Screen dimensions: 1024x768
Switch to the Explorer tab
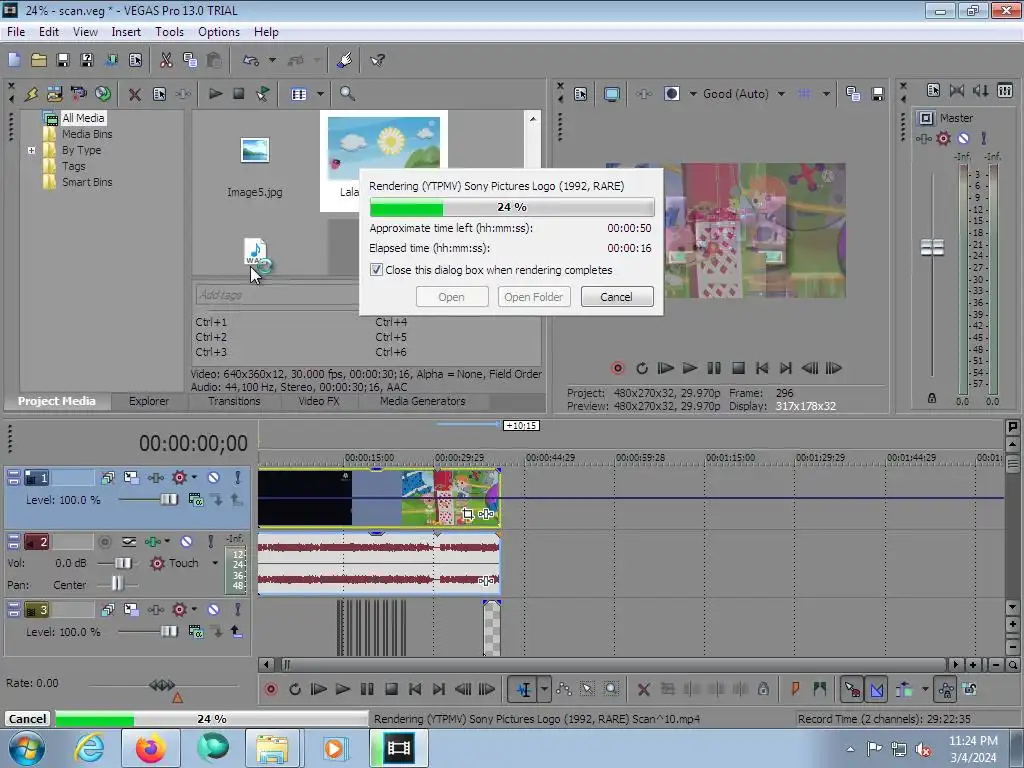point(149,401)
